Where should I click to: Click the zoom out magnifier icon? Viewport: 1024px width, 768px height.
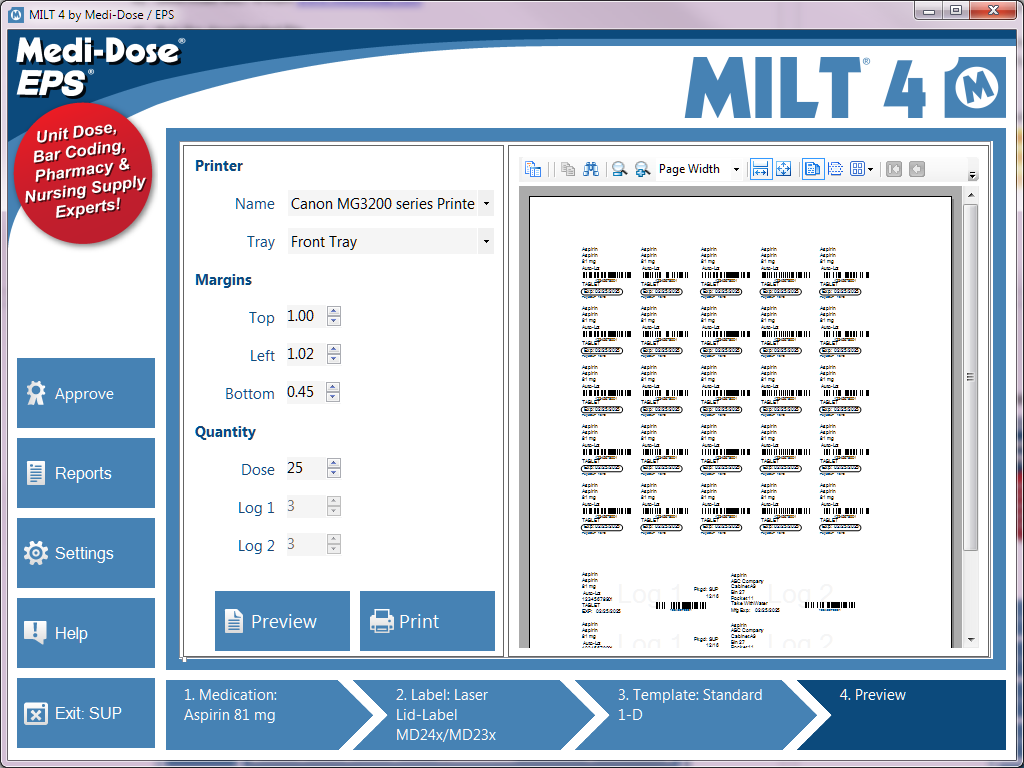click(x=619, y=169)
